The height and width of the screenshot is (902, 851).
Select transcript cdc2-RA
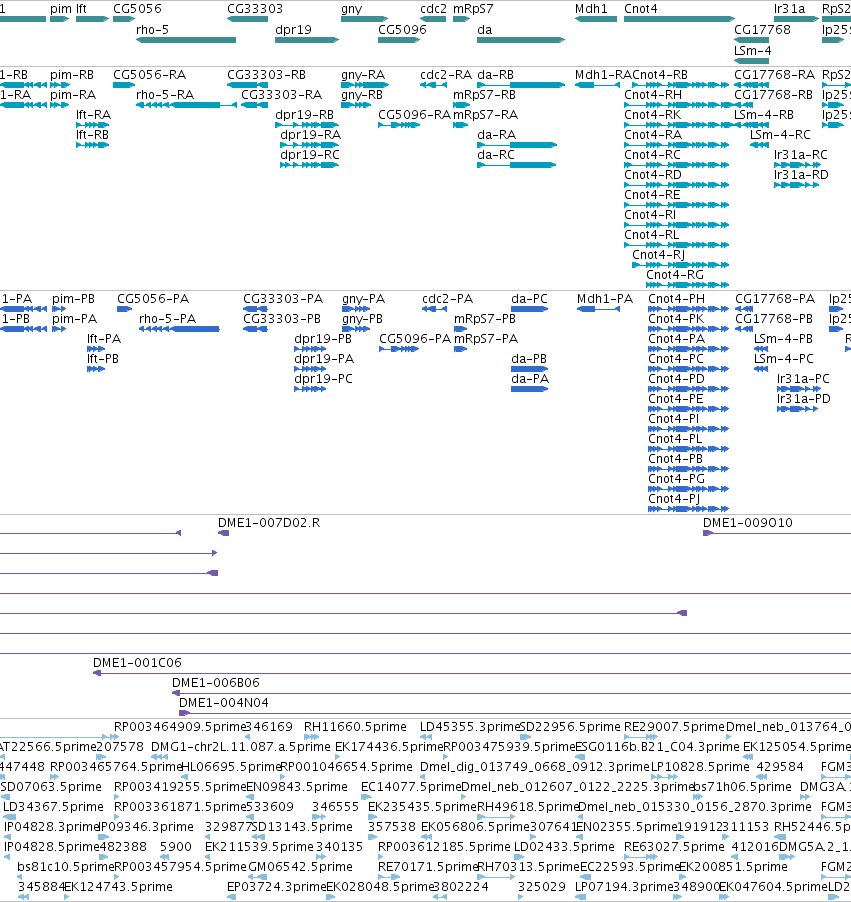446,75
